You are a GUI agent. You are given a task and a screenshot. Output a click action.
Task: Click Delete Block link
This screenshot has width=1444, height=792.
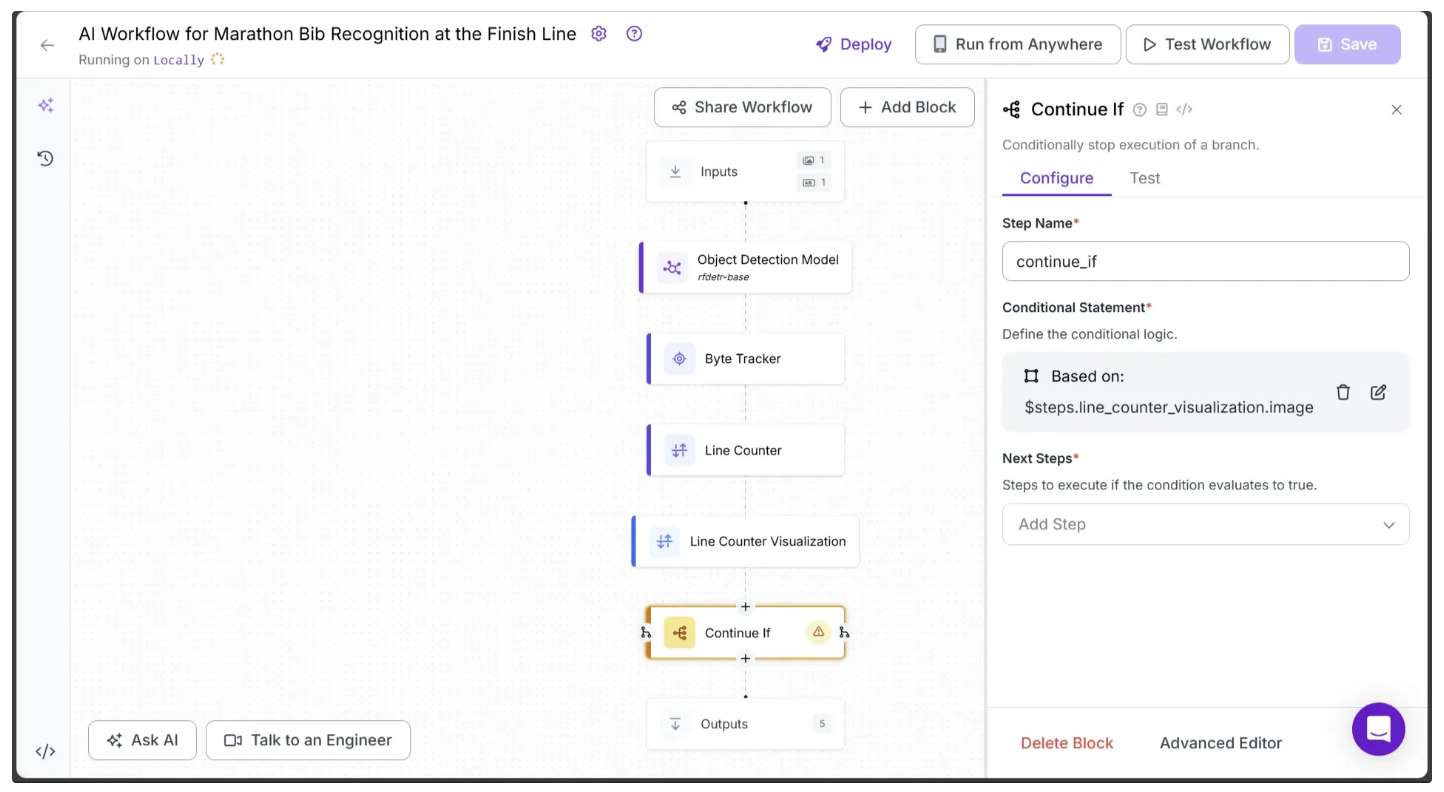coord(1066,743)
